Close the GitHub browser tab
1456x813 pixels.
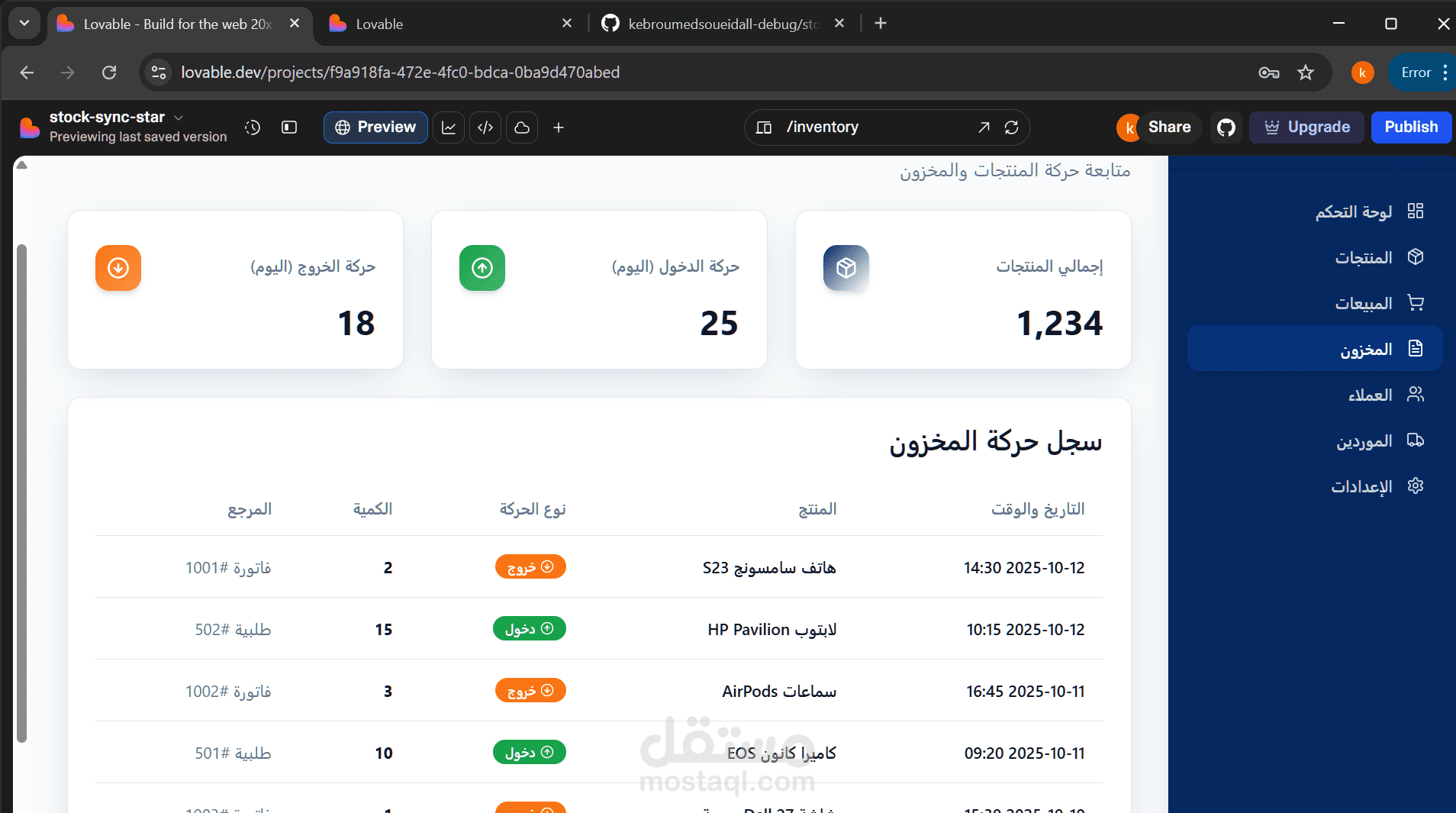[839, 24]
